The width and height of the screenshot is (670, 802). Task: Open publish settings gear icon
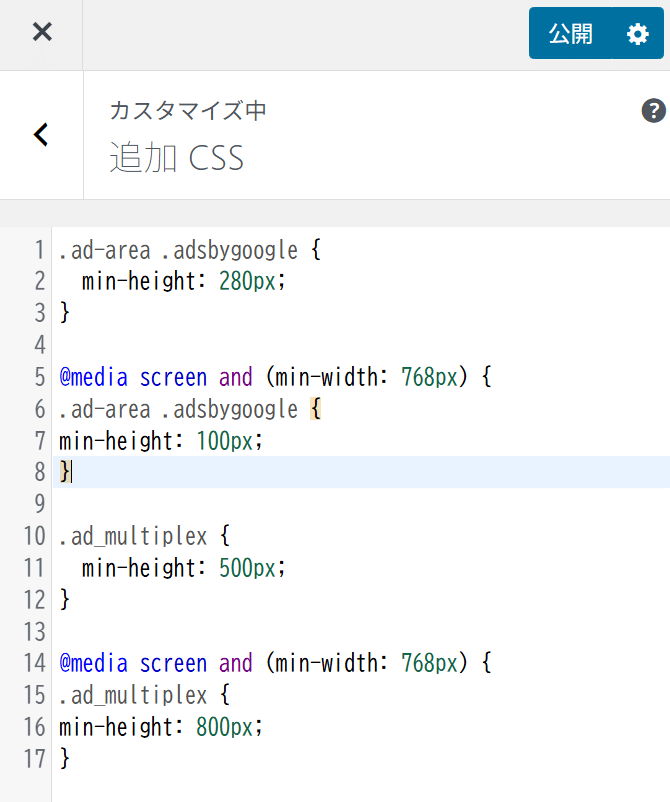(638, 34)
